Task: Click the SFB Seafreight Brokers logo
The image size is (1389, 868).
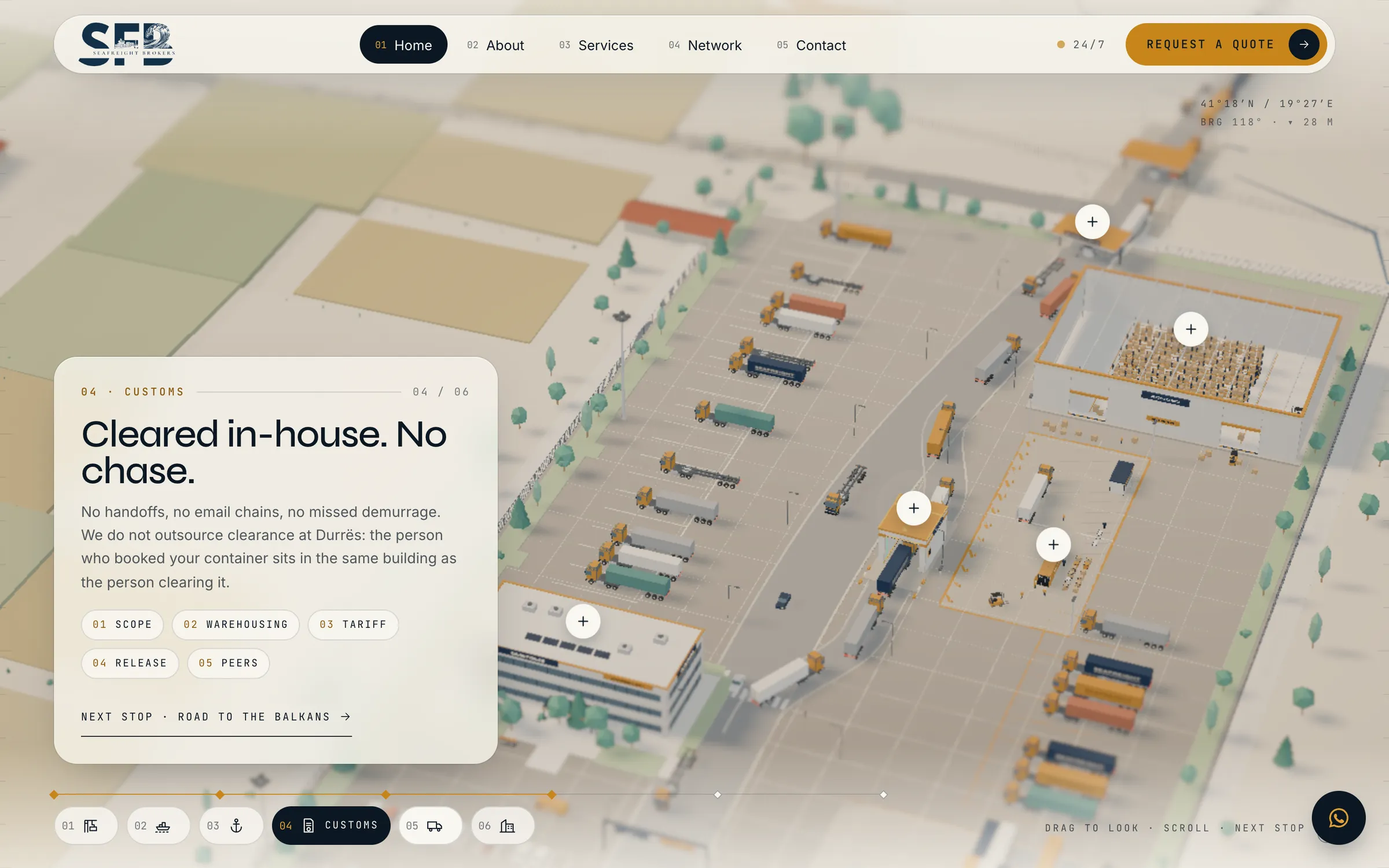Action: (127, 45)
